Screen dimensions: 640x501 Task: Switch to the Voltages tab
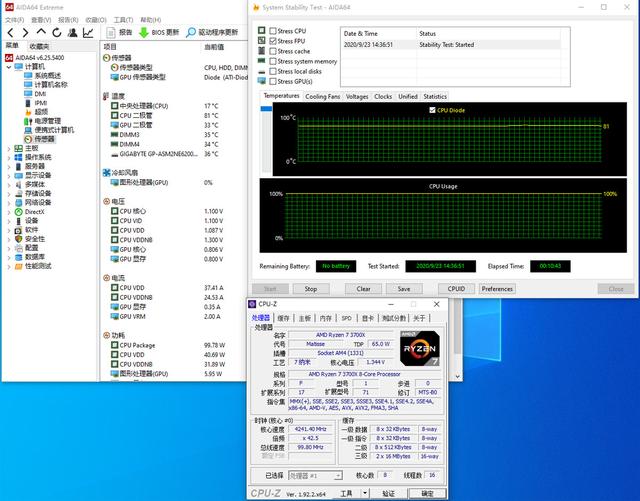click(357, 97)
